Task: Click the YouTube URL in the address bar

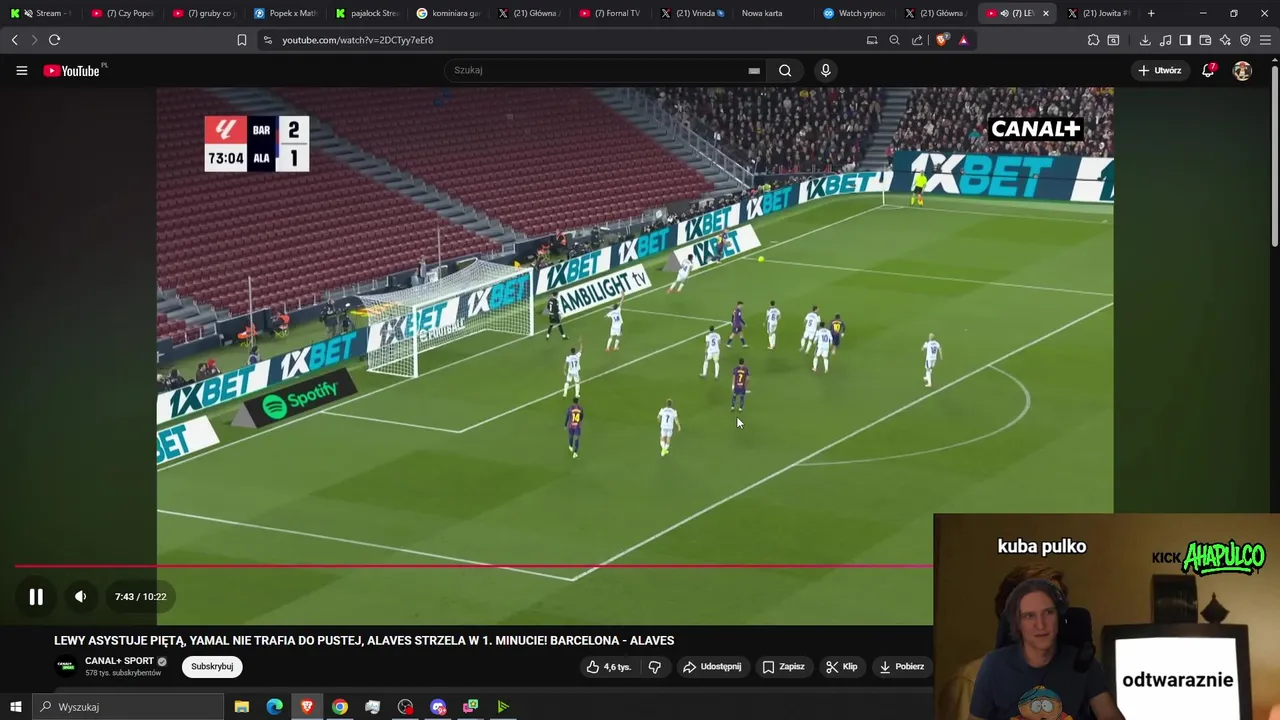Action: pyautogui.click(x=357, y=40)
